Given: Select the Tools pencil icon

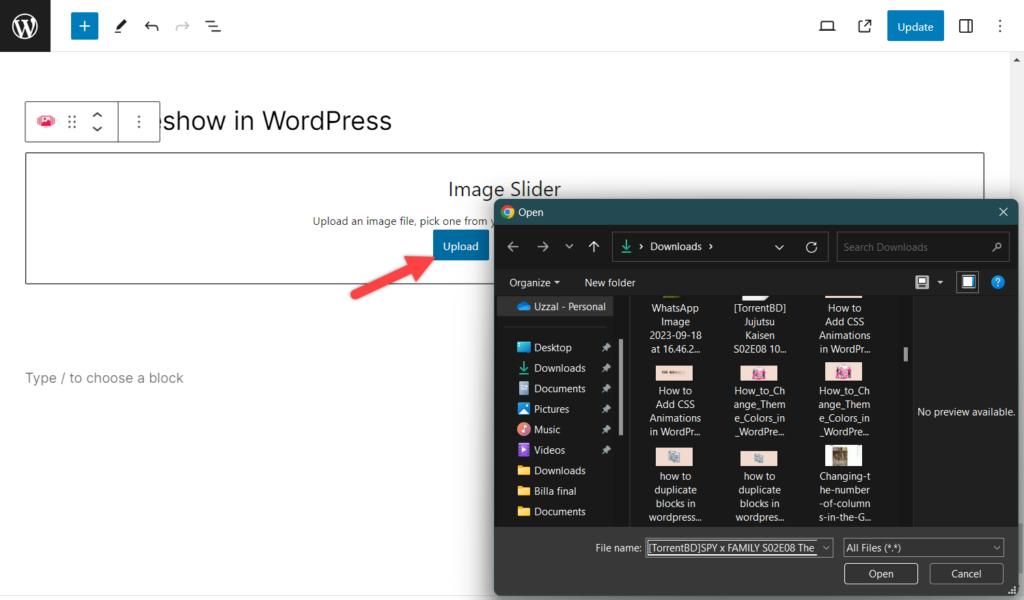Looking at the screenshot, I should [x=120, y=25].
